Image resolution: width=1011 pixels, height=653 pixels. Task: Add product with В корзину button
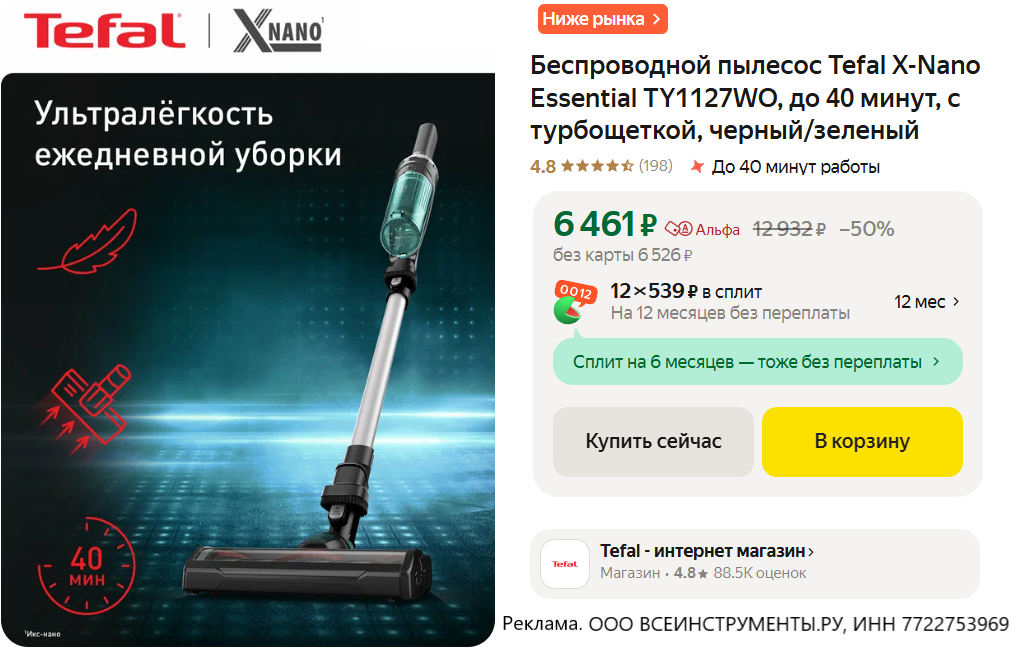(x=862, y=442)
